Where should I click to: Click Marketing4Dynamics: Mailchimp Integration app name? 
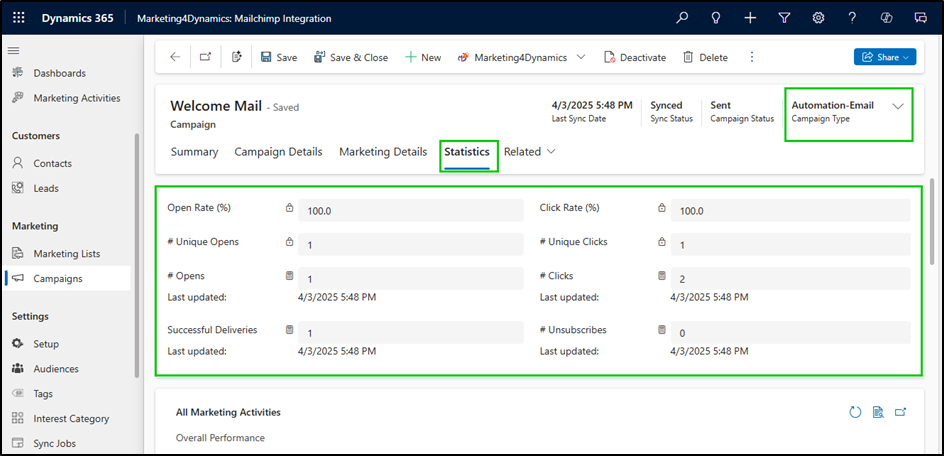(x=234, y=19)
